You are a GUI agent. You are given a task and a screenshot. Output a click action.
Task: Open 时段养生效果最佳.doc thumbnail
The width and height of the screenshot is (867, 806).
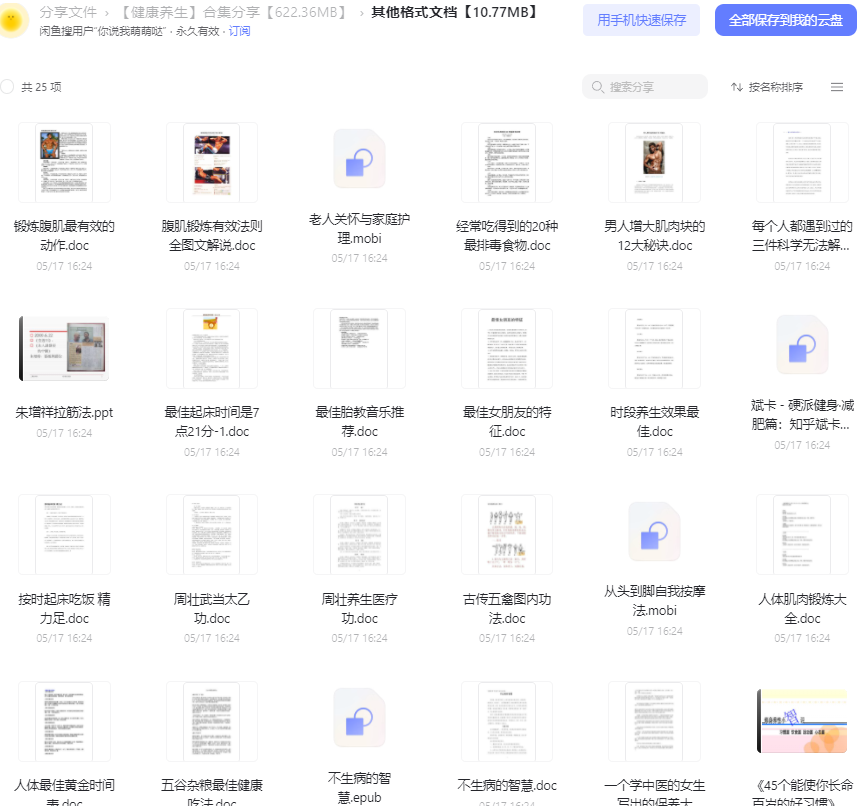coord(655,349)
